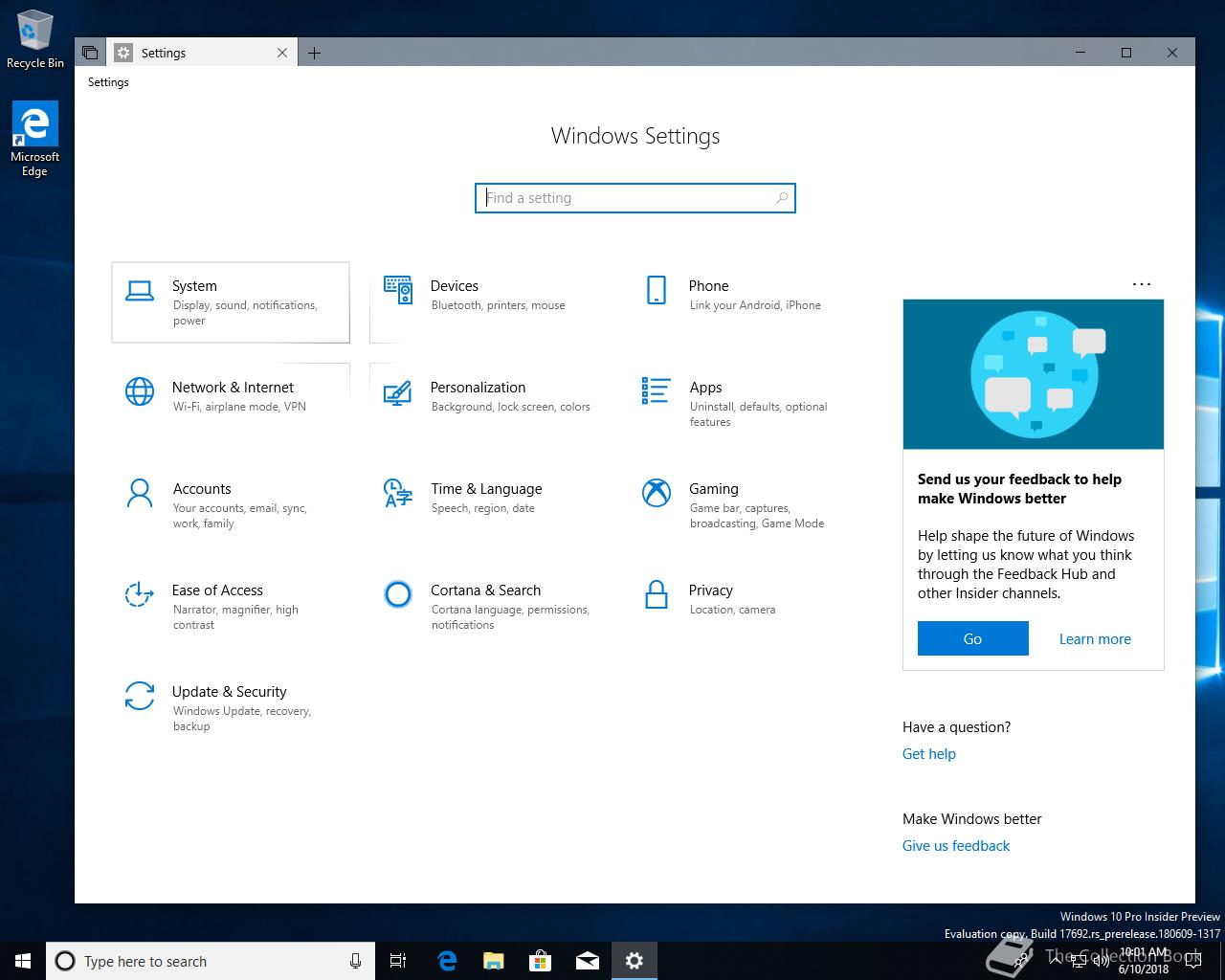Click the taskbar microphone icon
The height and width of the screenshot is (980, 1225).
[355, 961]
